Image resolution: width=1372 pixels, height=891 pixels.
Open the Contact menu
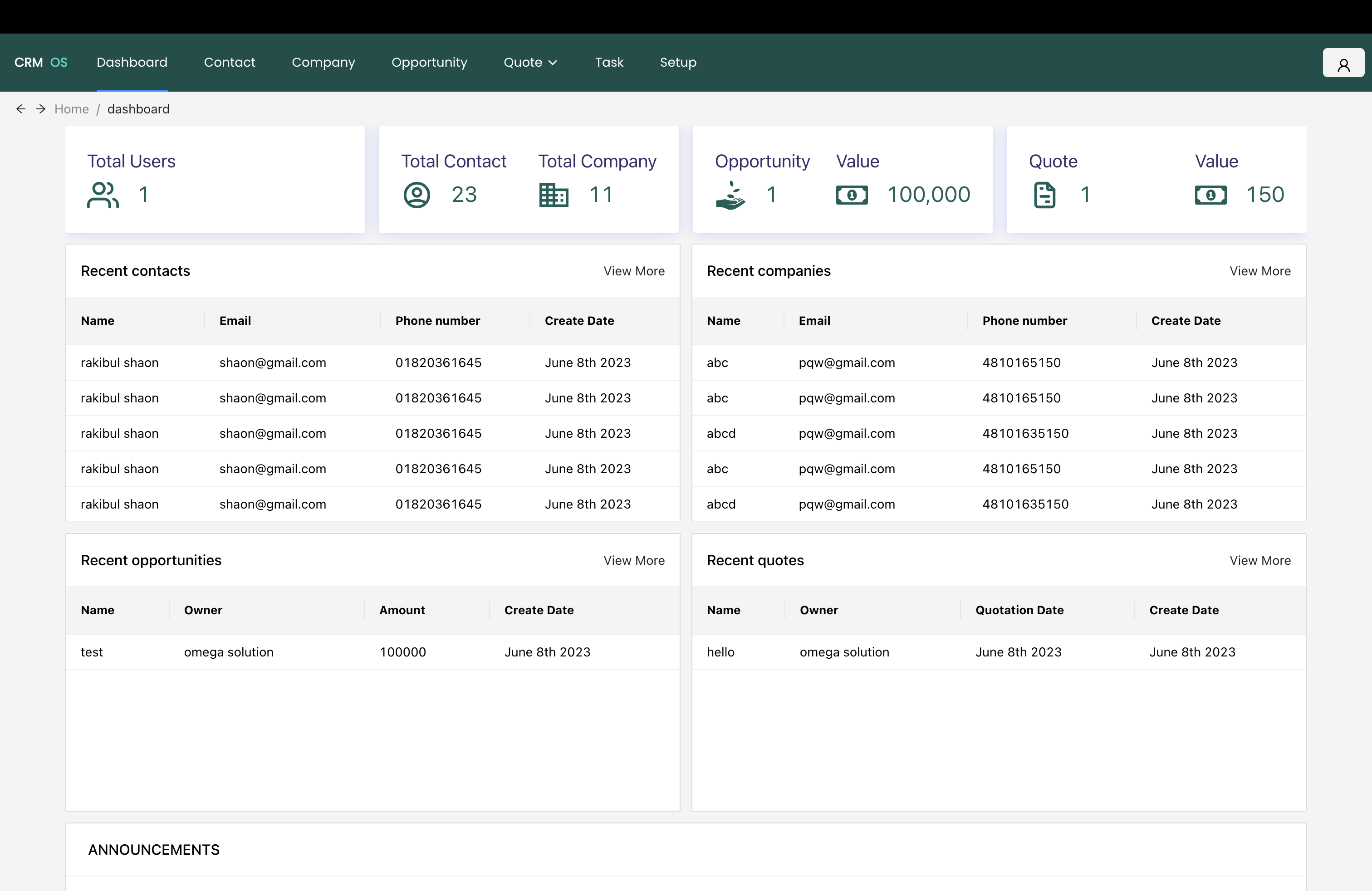coord(230,62)
